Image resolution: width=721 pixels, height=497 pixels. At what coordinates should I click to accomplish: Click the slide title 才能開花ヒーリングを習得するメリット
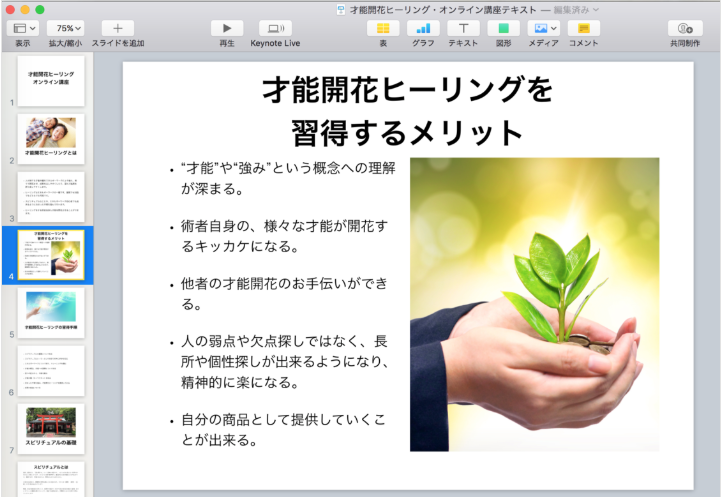(407, 110)
